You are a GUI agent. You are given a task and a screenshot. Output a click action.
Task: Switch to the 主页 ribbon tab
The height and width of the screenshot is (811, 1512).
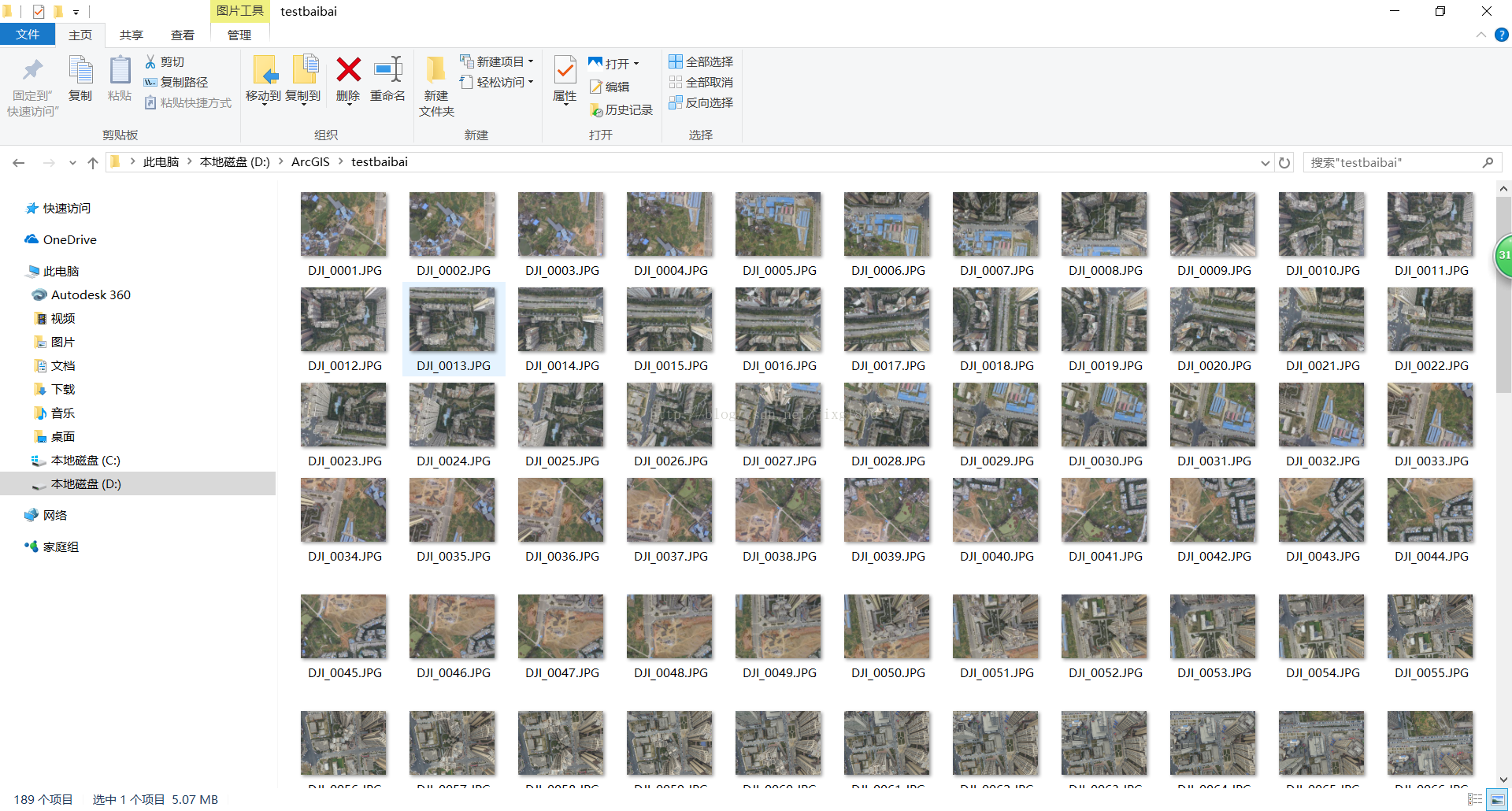point(80,35)
